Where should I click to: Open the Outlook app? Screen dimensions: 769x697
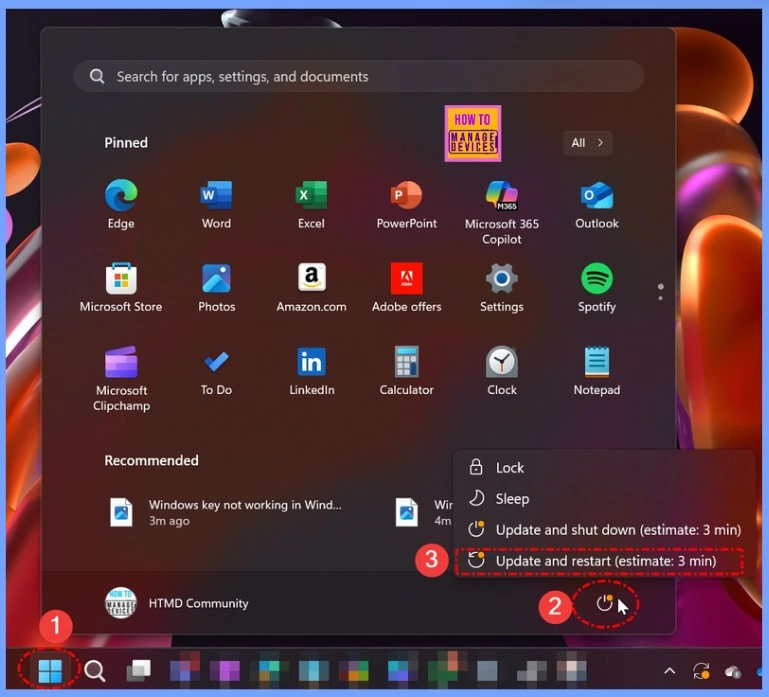click(597, 205)
